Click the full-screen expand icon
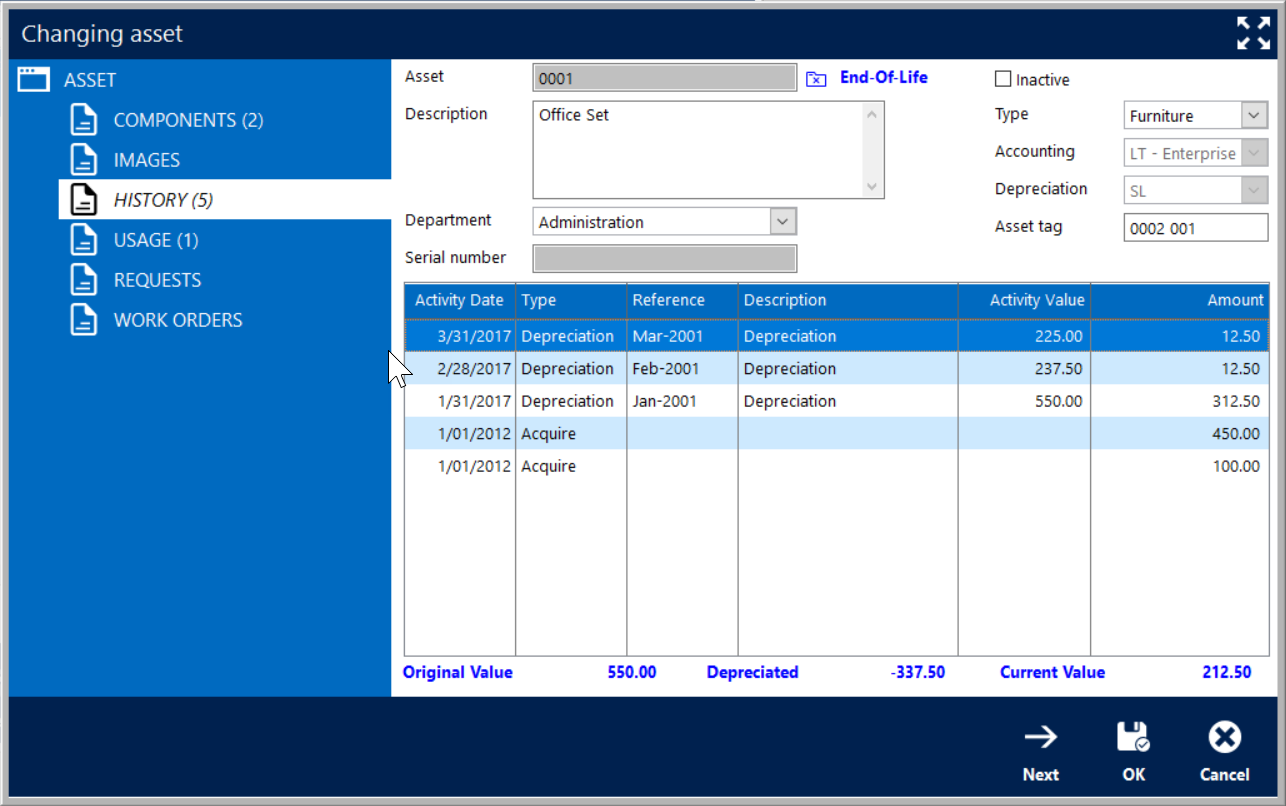The width and height of the screenshot is (1286, 806). pos(1253,33)
